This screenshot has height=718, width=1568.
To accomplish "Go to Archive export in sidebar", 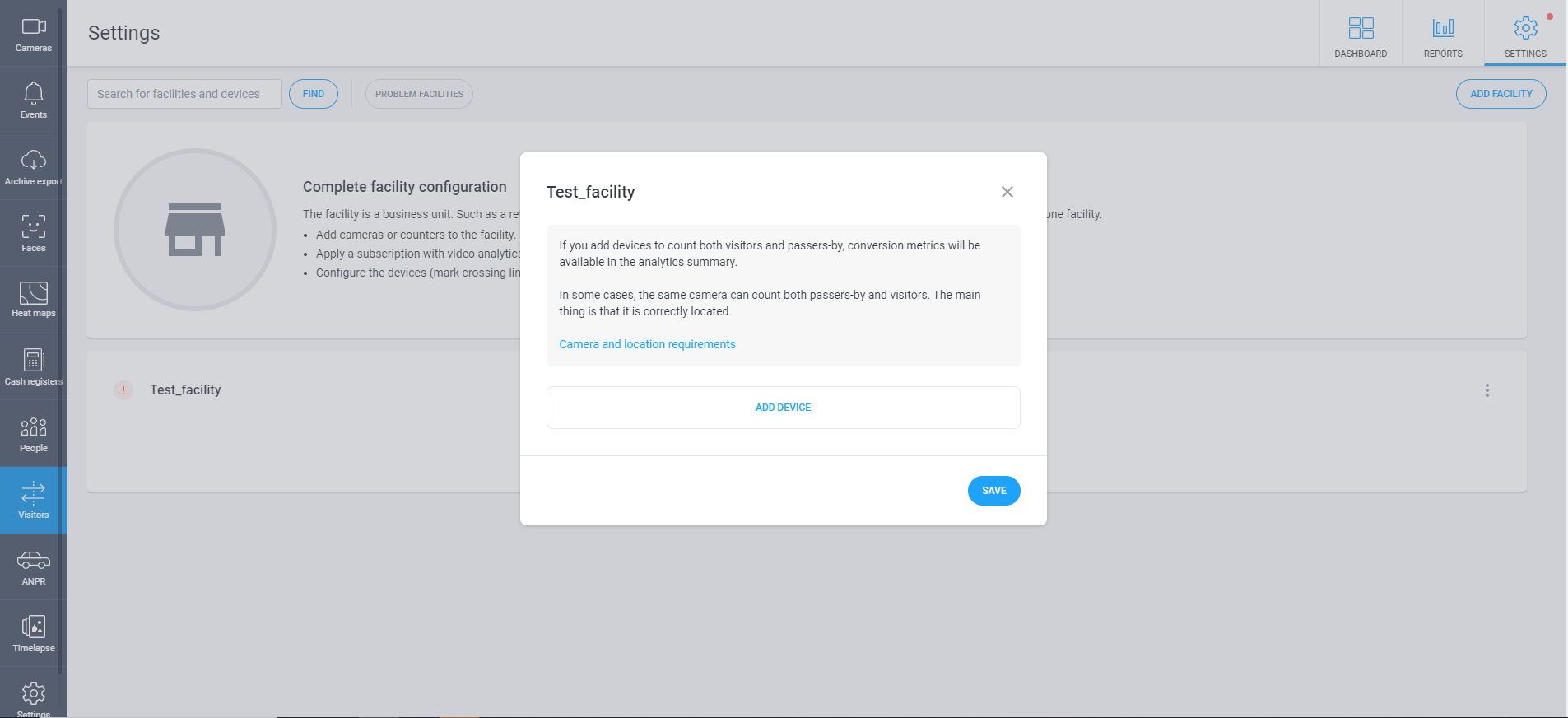I will (34, 167).
